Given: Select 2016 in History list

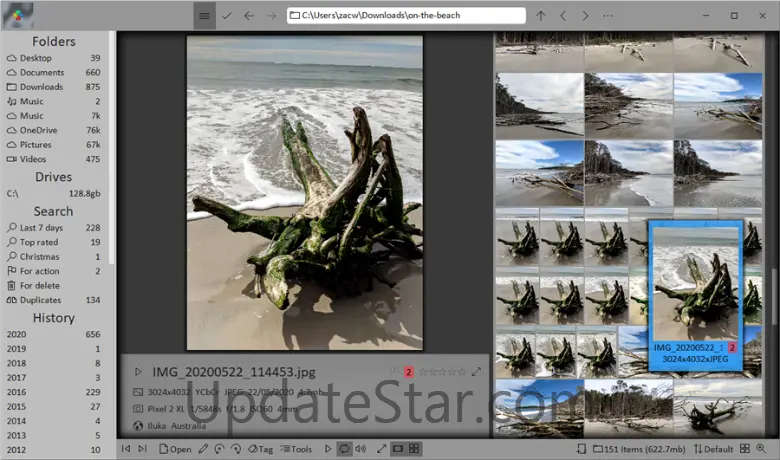Looking at the screenshot, I should [x=53, y=392].
